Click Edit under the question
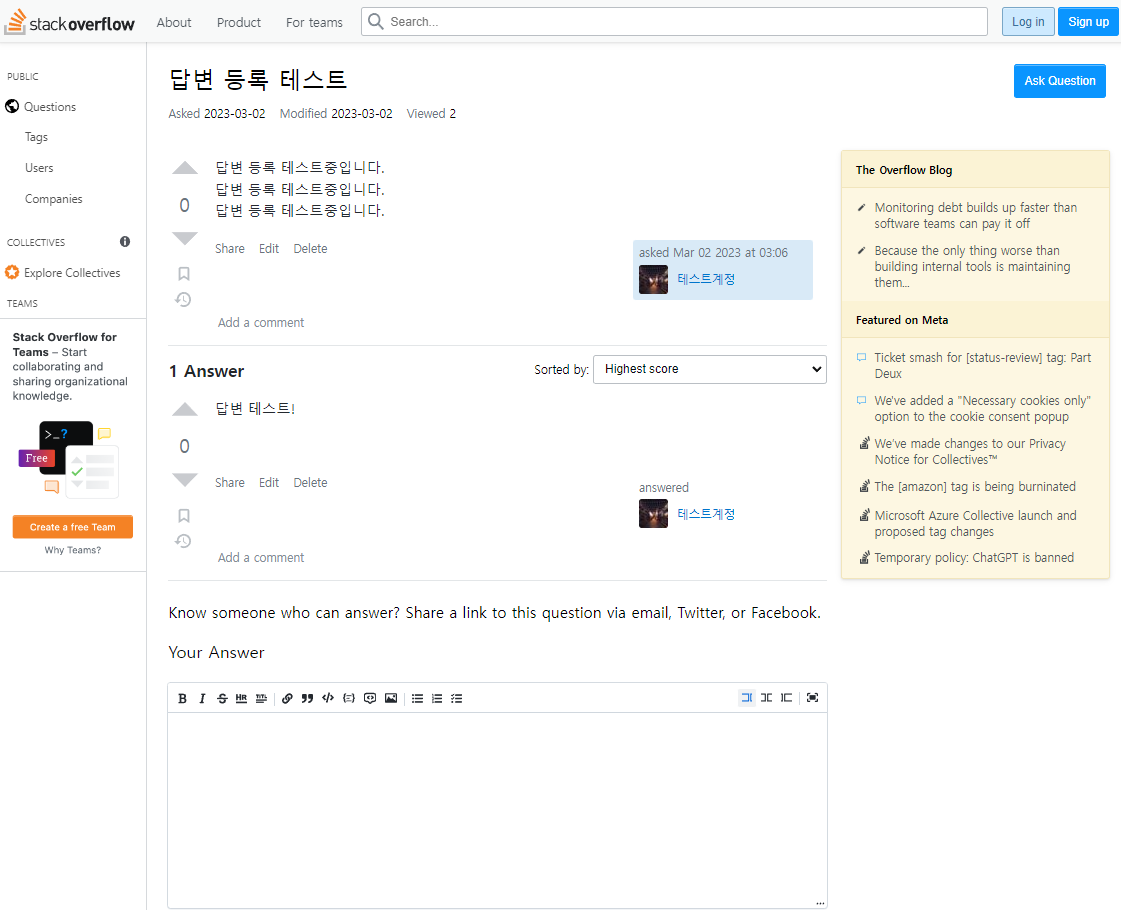Screen dimensions: 1124x910 (269, 249)
